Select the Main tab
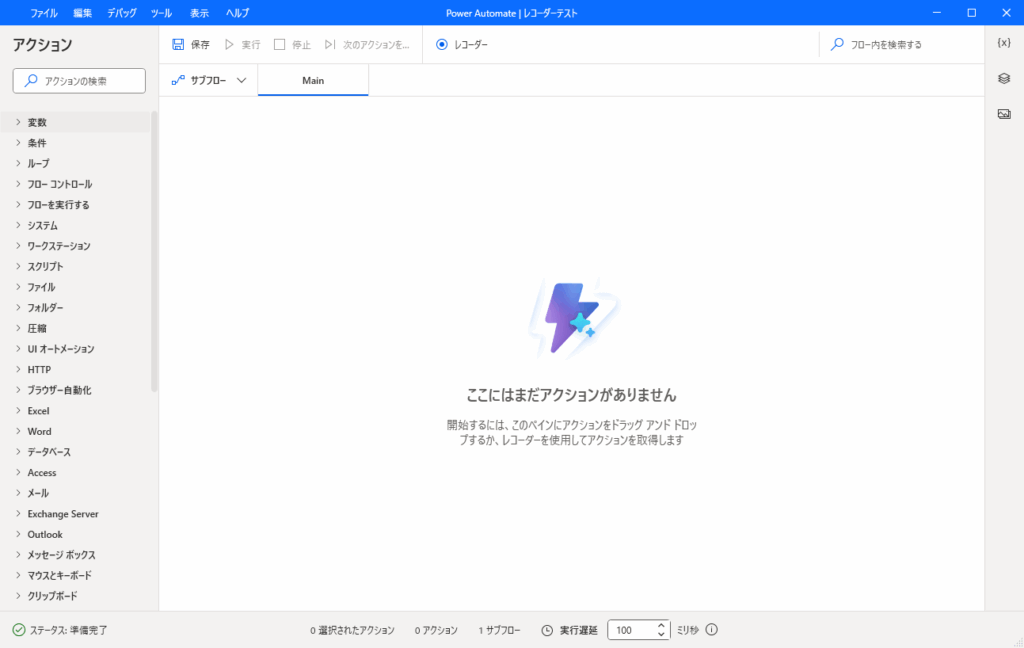Image resolution: width=1024 pixels, height=648 pixels. click(x=313, y=80)
